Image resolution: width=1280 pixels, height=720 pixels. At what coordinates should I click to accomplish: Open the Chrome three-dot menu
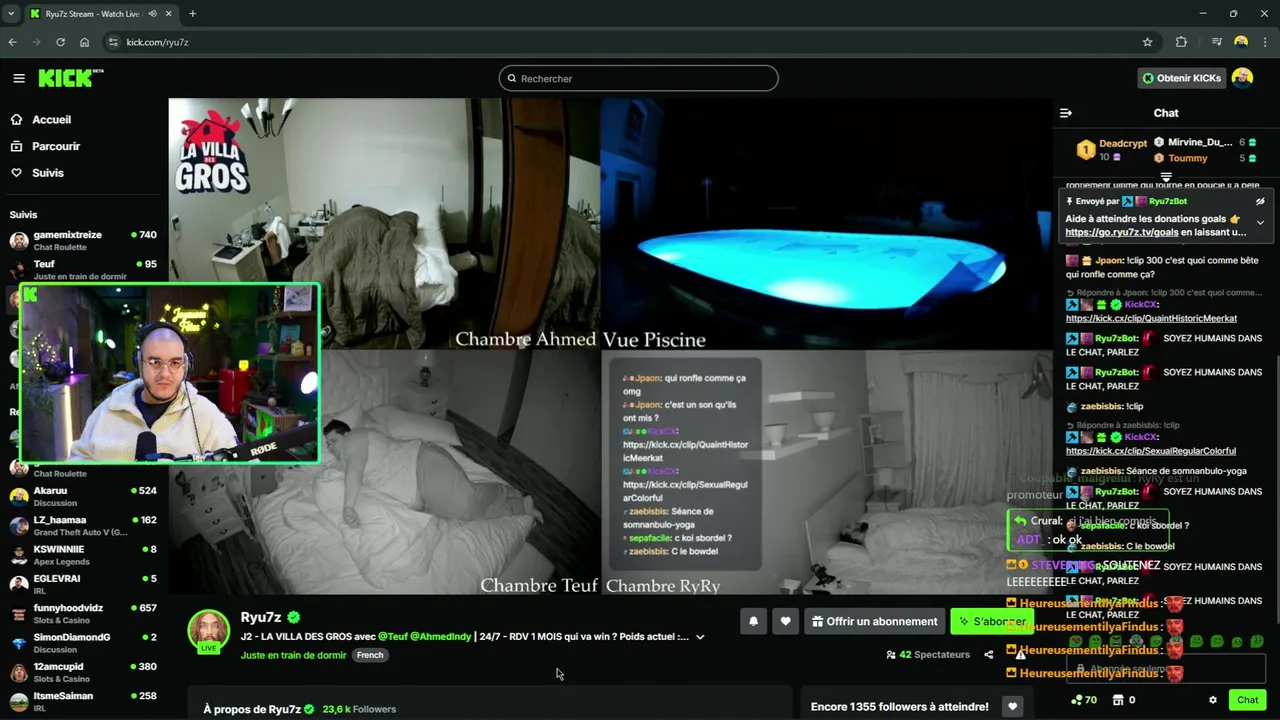[1265, 42]
